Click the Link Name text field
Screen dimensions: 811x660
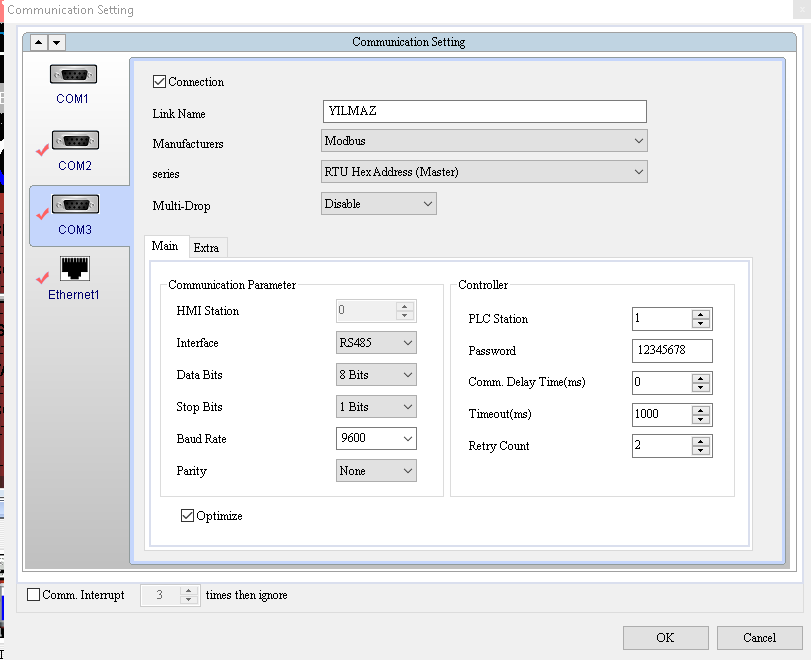(x=485, y=111)
